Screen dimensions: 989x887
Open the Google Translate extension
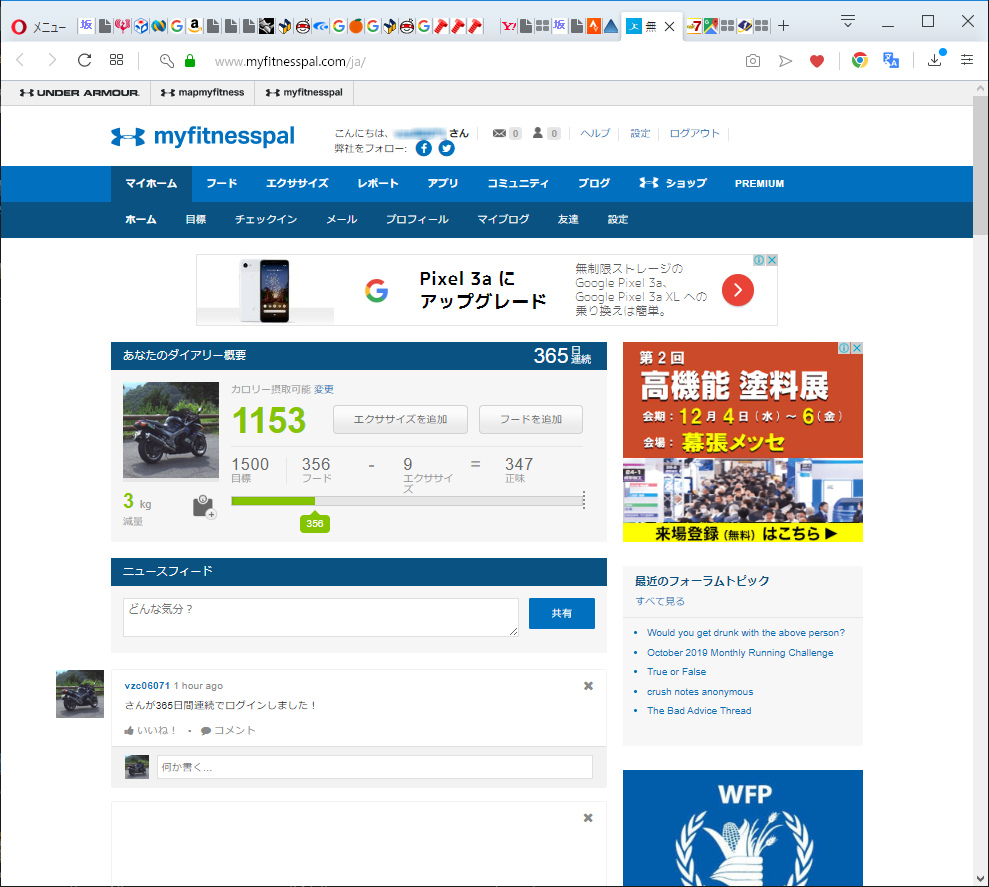click(x=891, y=61)
